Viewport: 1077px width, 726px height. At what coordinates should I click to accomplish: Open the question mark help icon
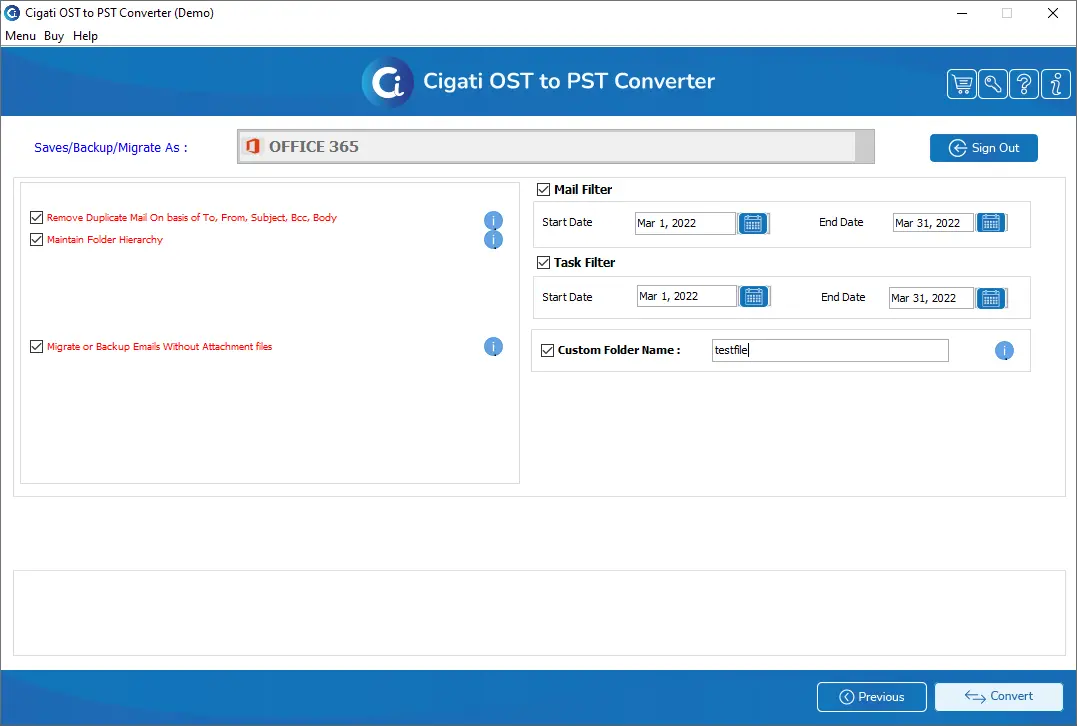point(1024,84)
